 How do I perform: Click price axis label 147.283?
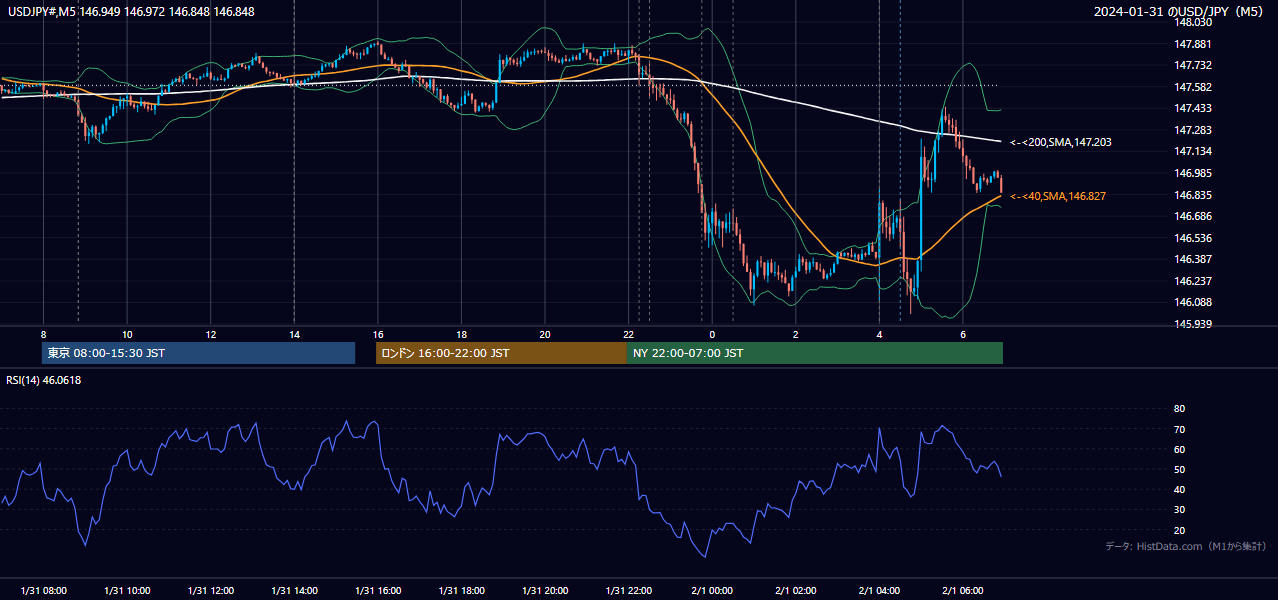tap(1193, 130)
